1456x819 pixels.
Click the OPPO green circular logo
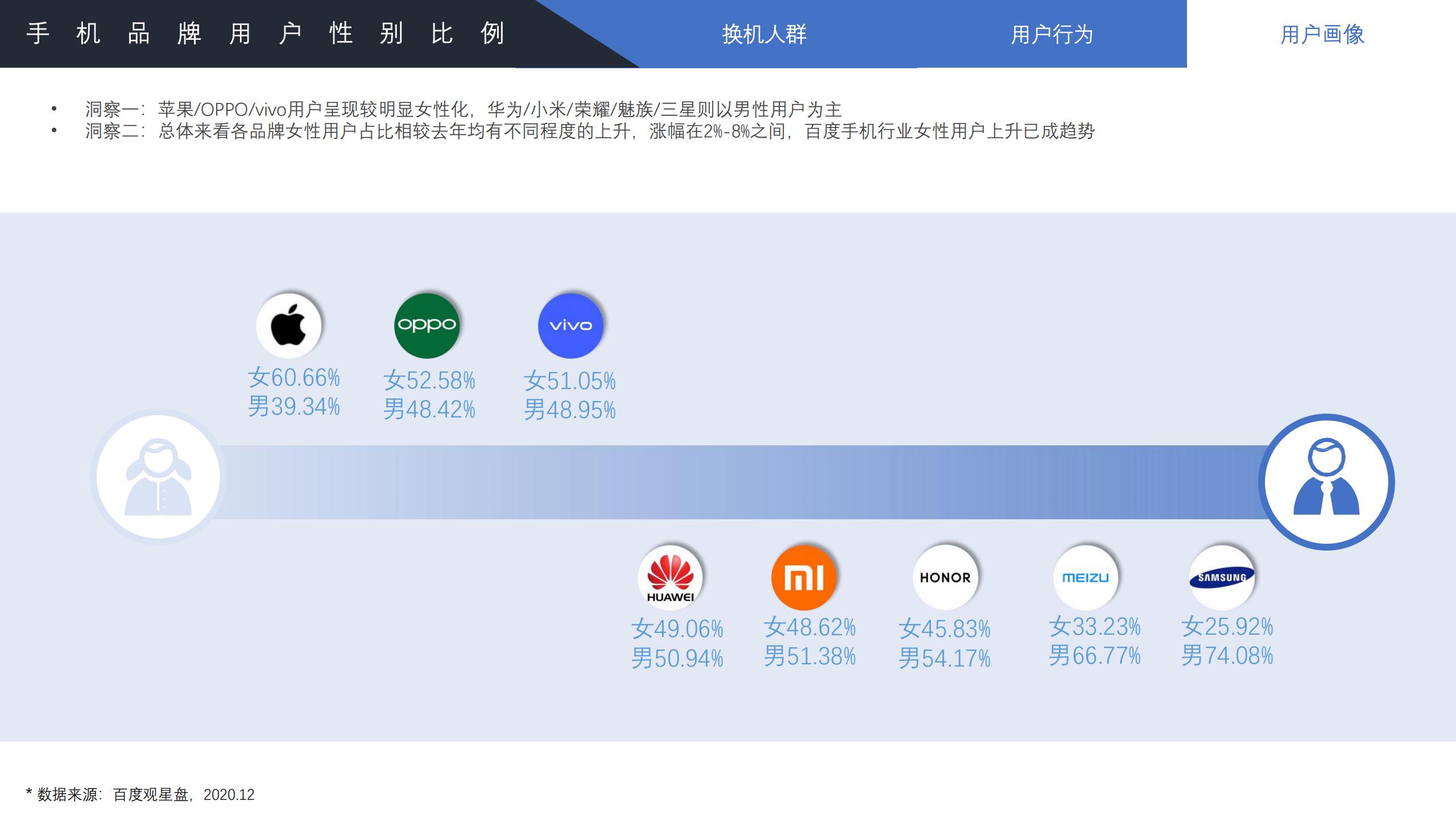click(427, 325)
